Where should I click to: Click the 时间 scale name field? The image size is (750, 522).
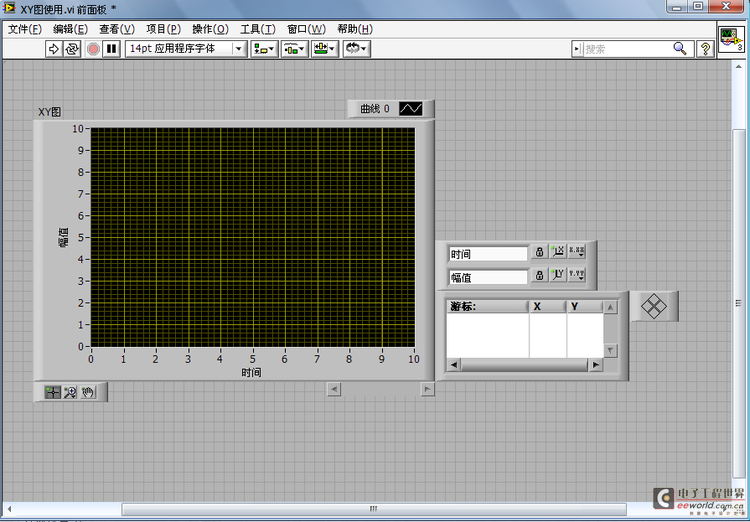(488, 254)
